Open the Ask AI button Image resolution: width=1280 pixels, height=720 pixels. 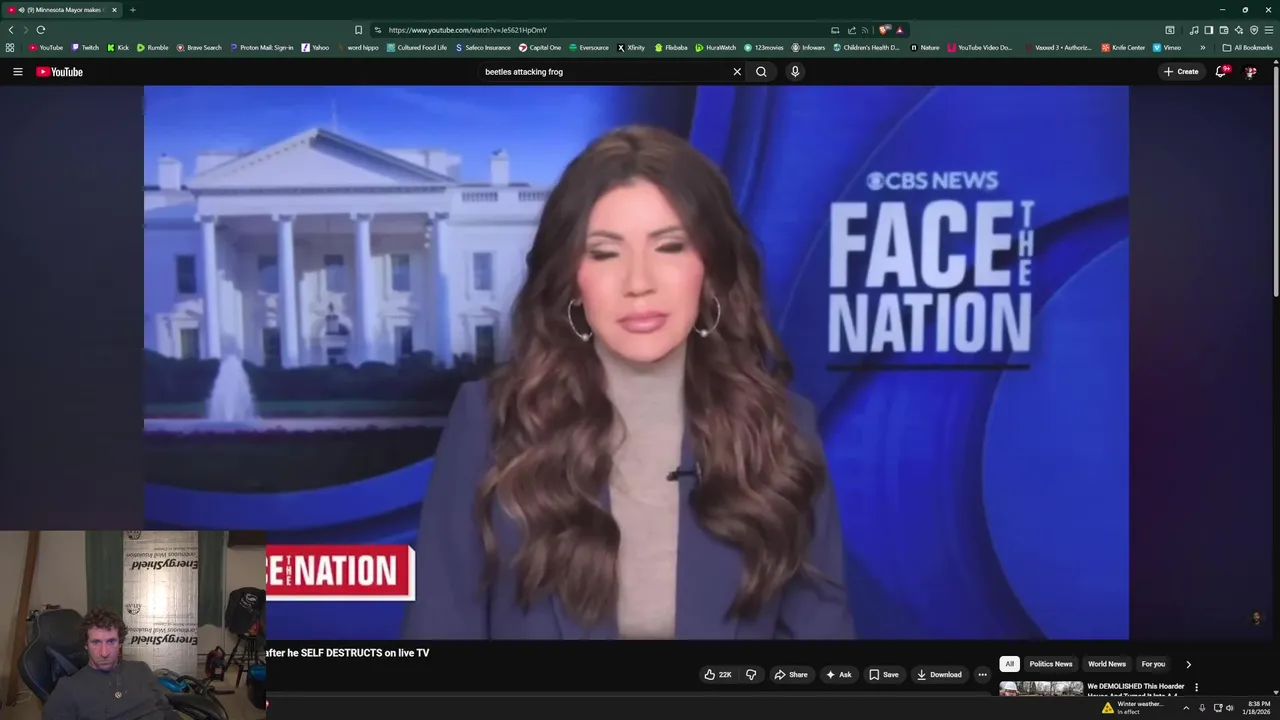coord(838,675)
